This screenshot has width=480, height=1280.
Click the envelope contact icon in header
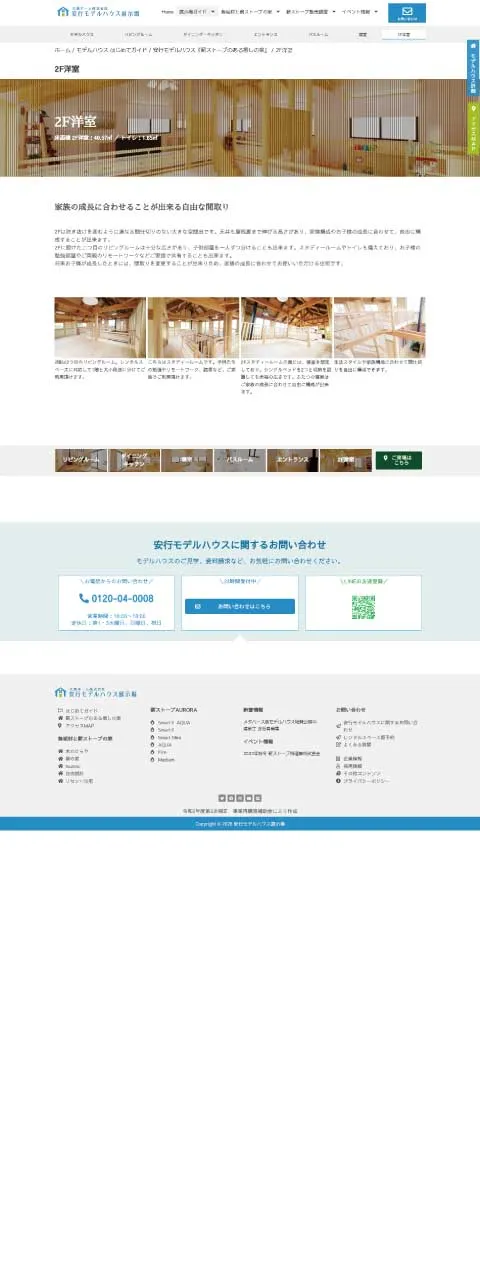tap(407, 12)
